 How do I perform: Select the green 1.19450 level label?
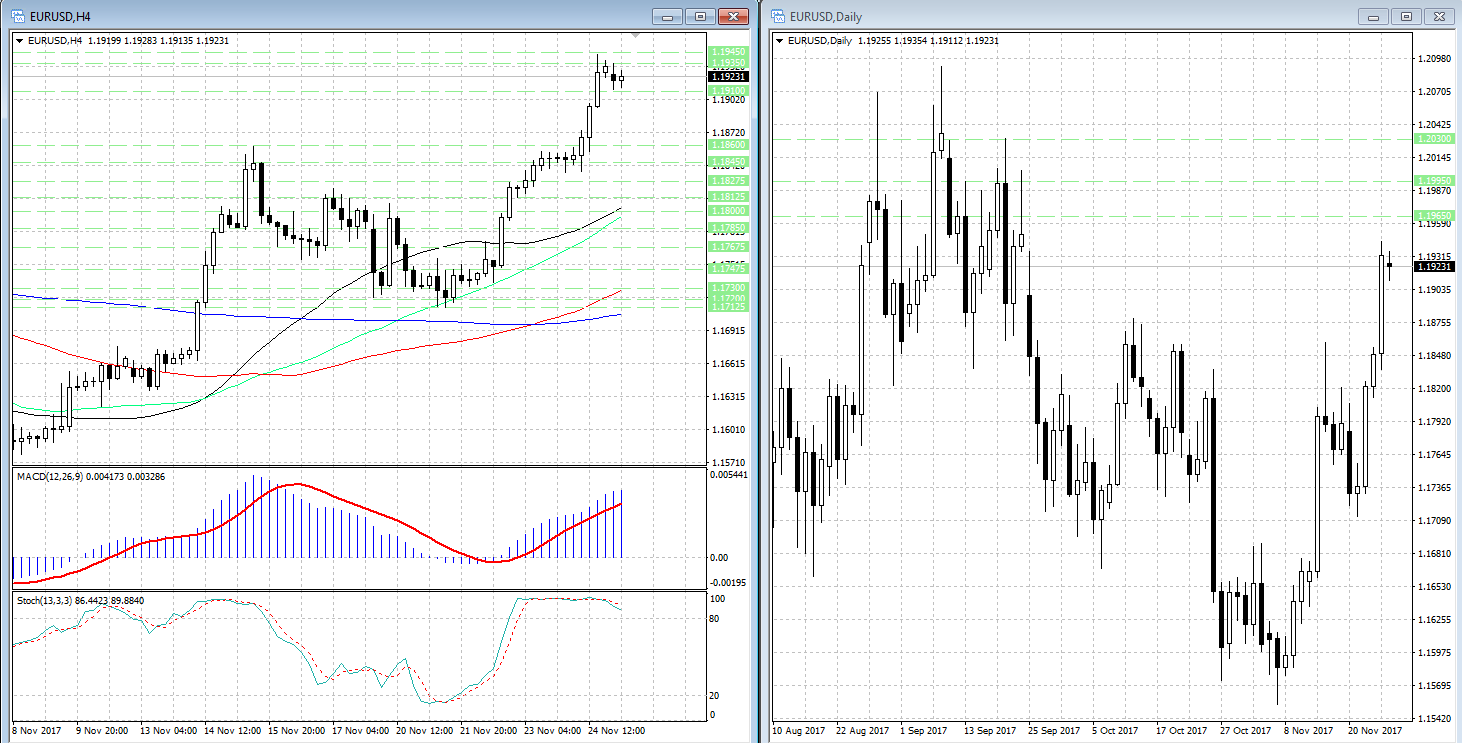pyautogui.click(x=726, y=50)
